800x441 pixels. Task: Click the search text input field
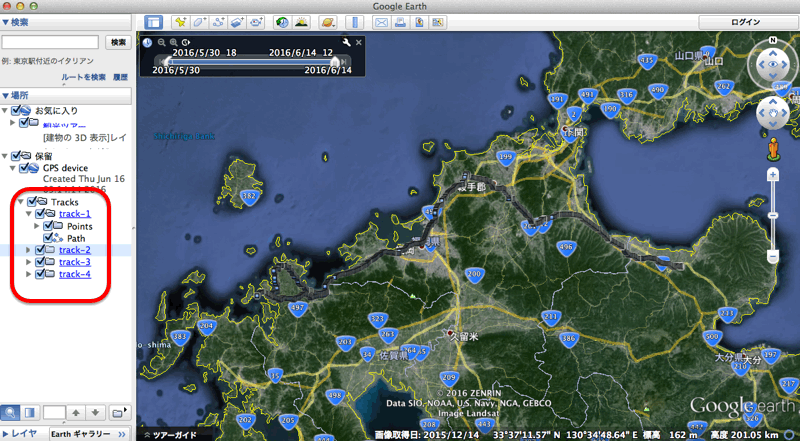click(50, 42)
